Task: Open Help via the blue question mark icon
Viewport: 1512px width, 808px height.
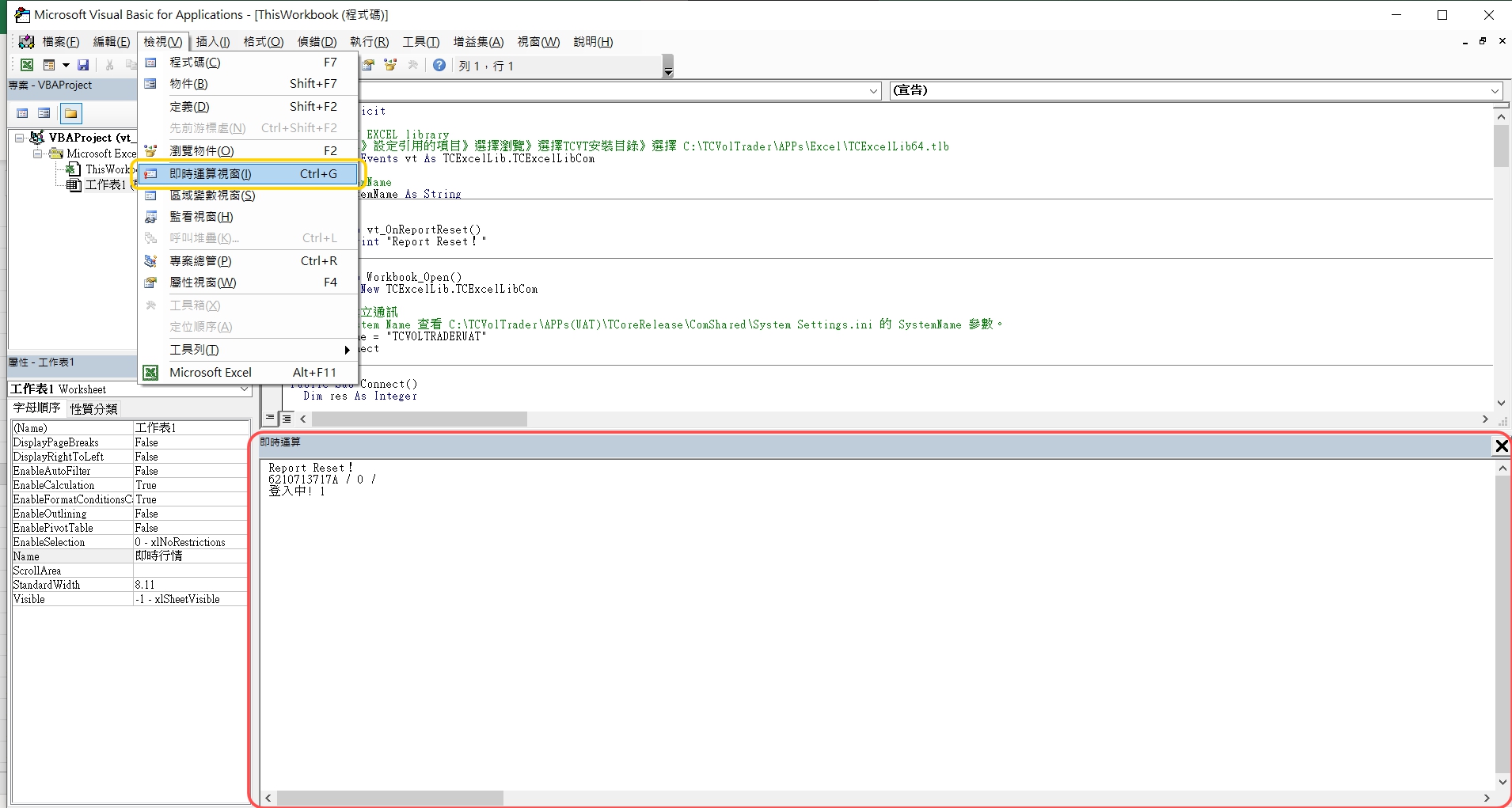Action: [439, 65]
